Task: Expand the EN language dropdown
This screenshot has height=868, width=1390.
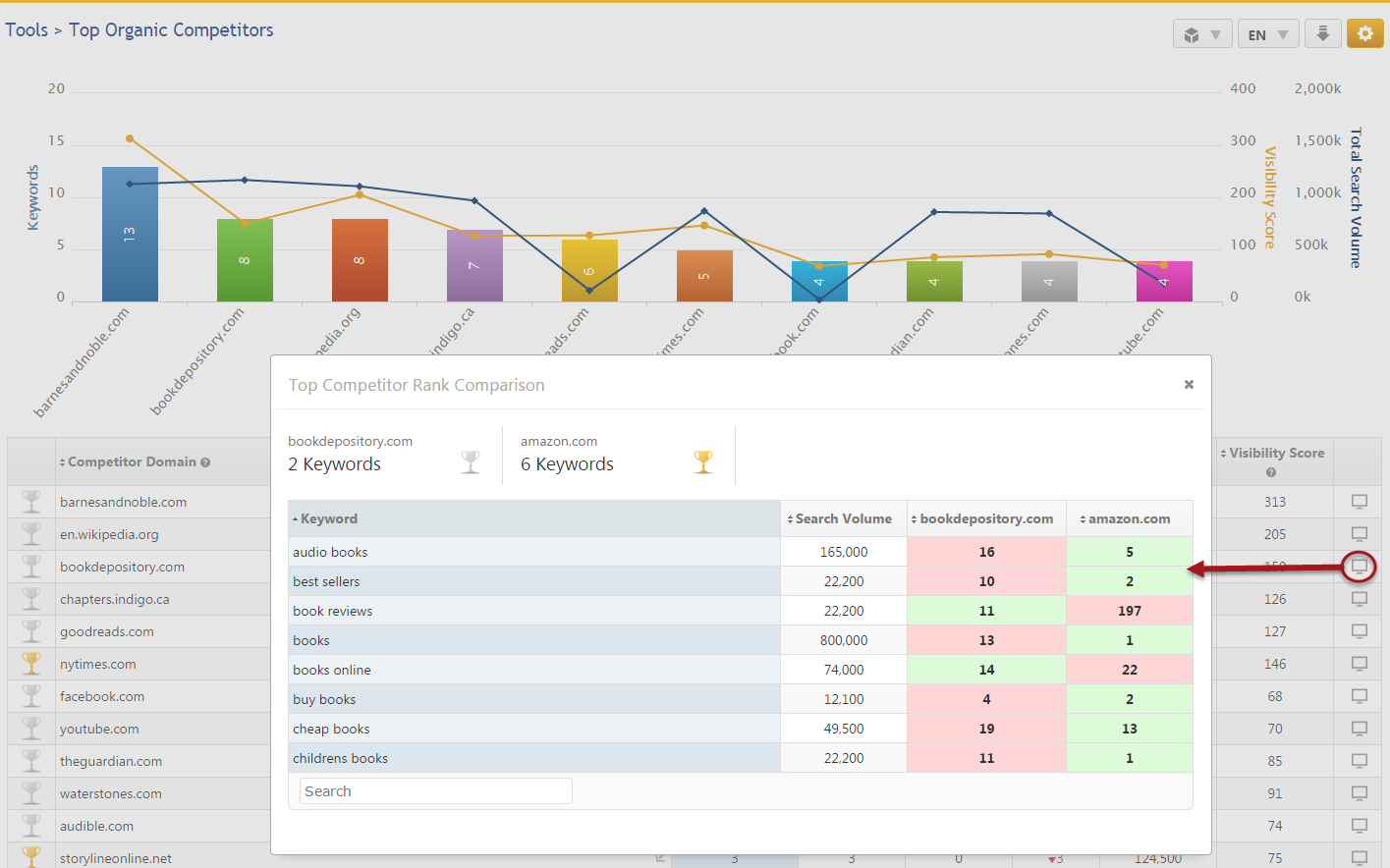Action: [x=1267, y=34]
